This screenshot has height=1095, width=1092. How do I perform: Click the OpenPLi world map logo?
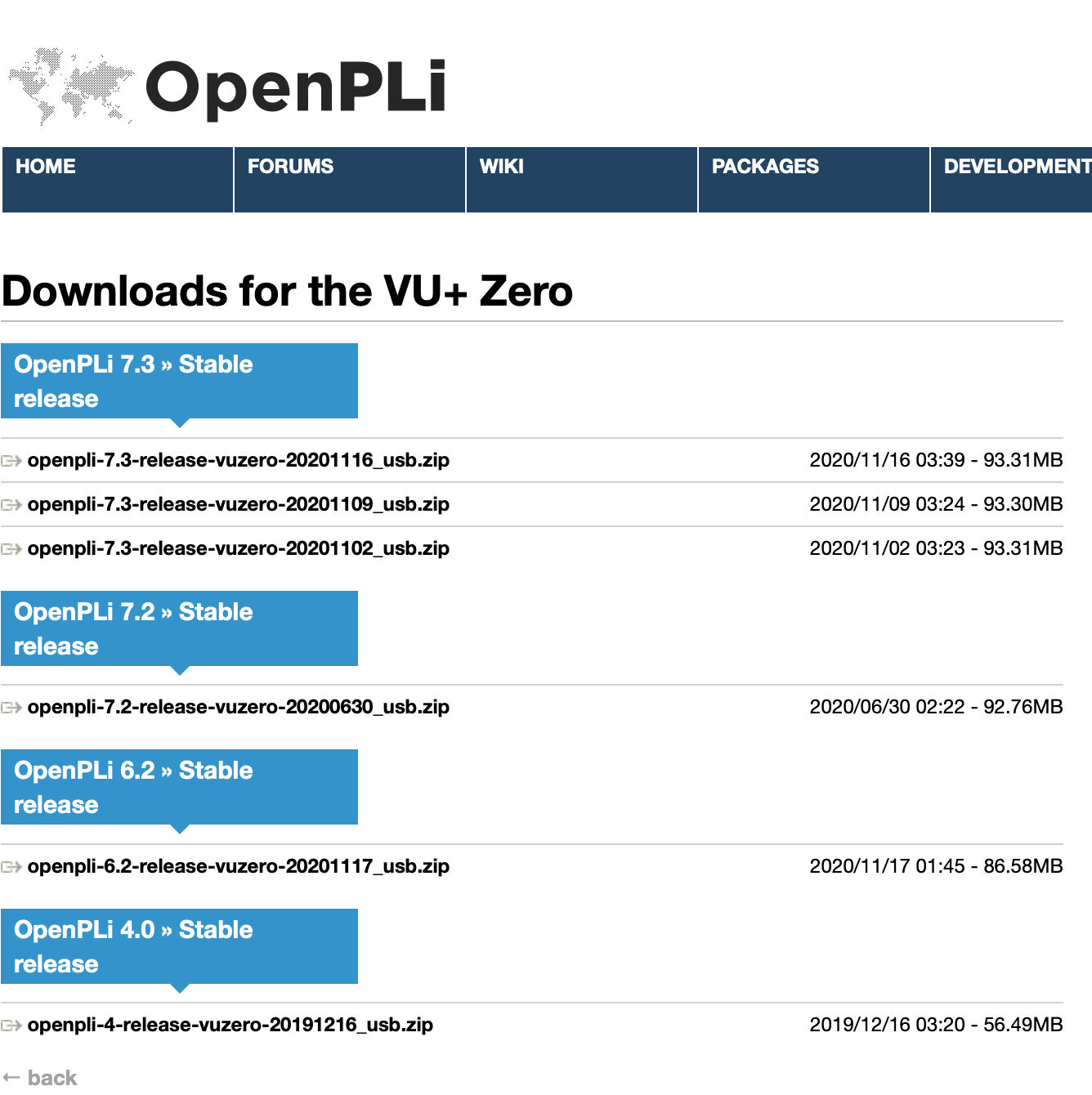pyautogui.click(x=71, y=86)
